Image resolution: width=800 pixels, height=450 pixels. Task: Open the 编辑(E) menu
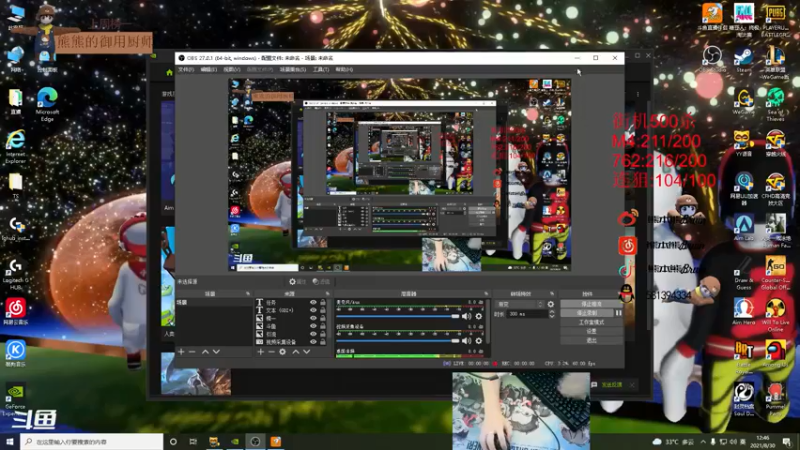(x=209, y=69)
